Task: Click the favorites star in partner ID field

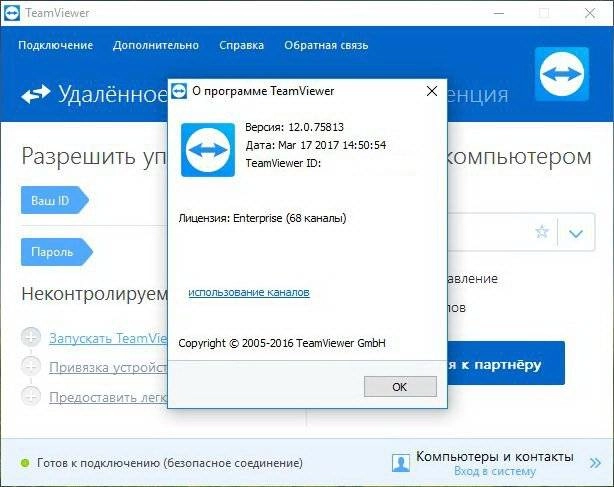Action: [542, 232]
